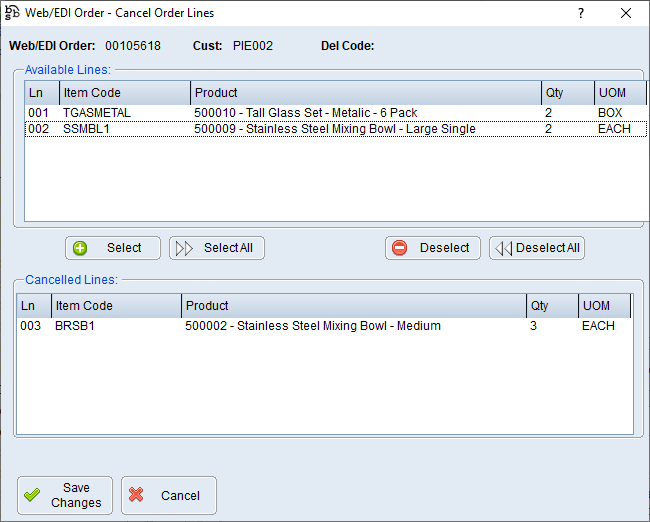Click the red minus Deselect button
This screenshot has height=522, width=650.
tap(432, 248)
